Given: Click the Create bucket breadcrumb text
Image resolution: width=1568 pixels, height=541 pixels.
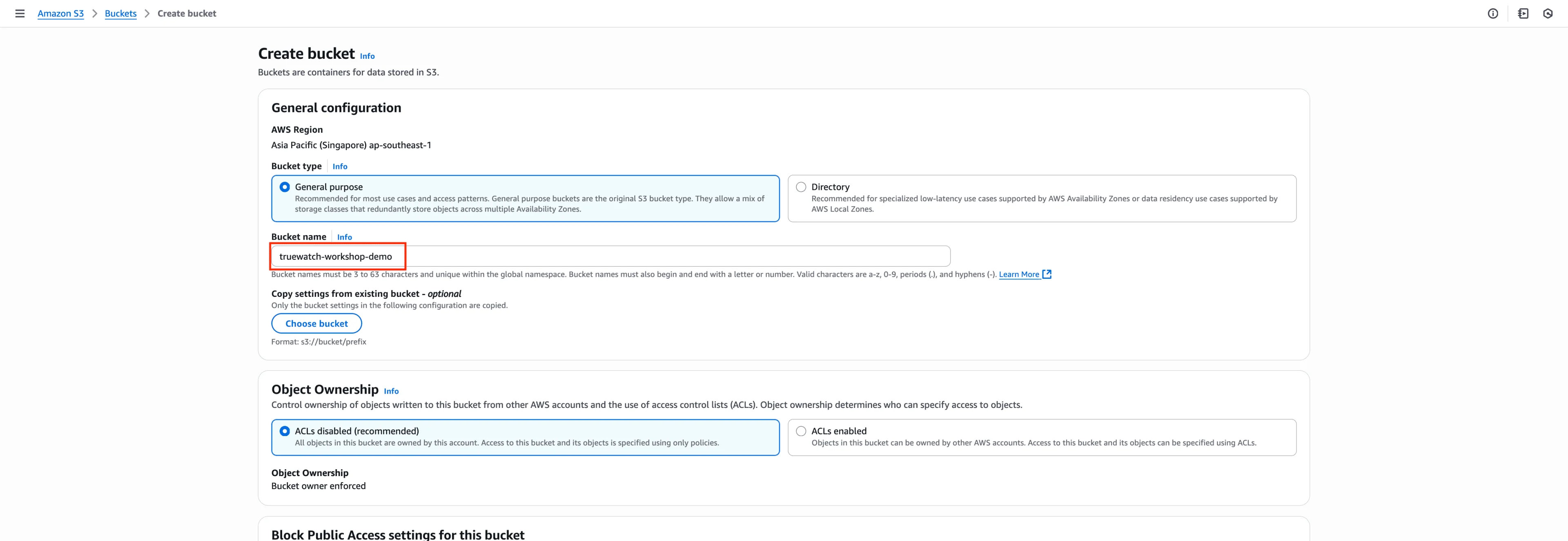Looking at the screenshot, I should (187, 13).
